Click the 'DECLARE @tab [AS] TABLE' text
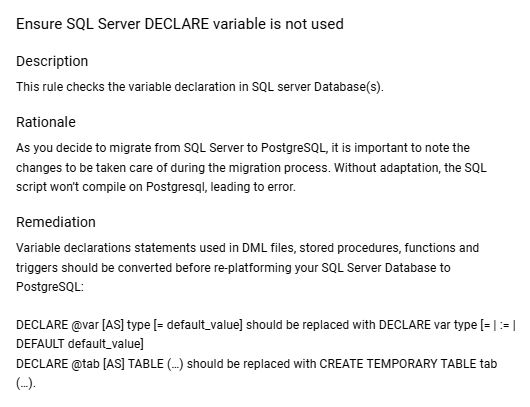 90,364
